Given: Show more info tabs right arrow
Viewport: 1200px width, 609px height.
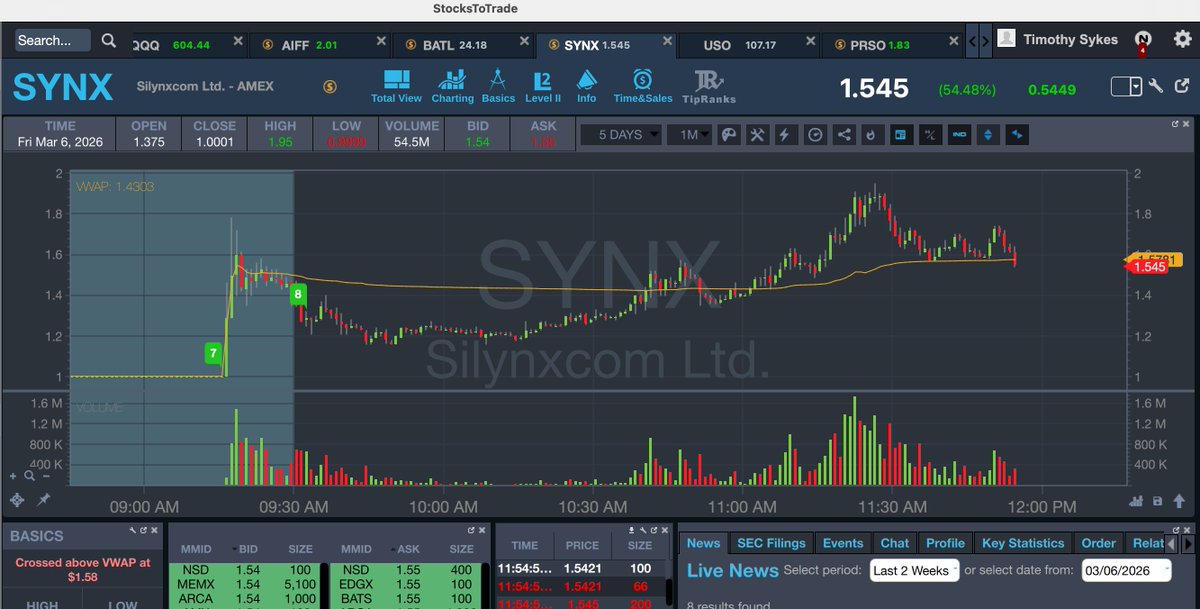Looking at the screenshot, I should pos(1188,544).
